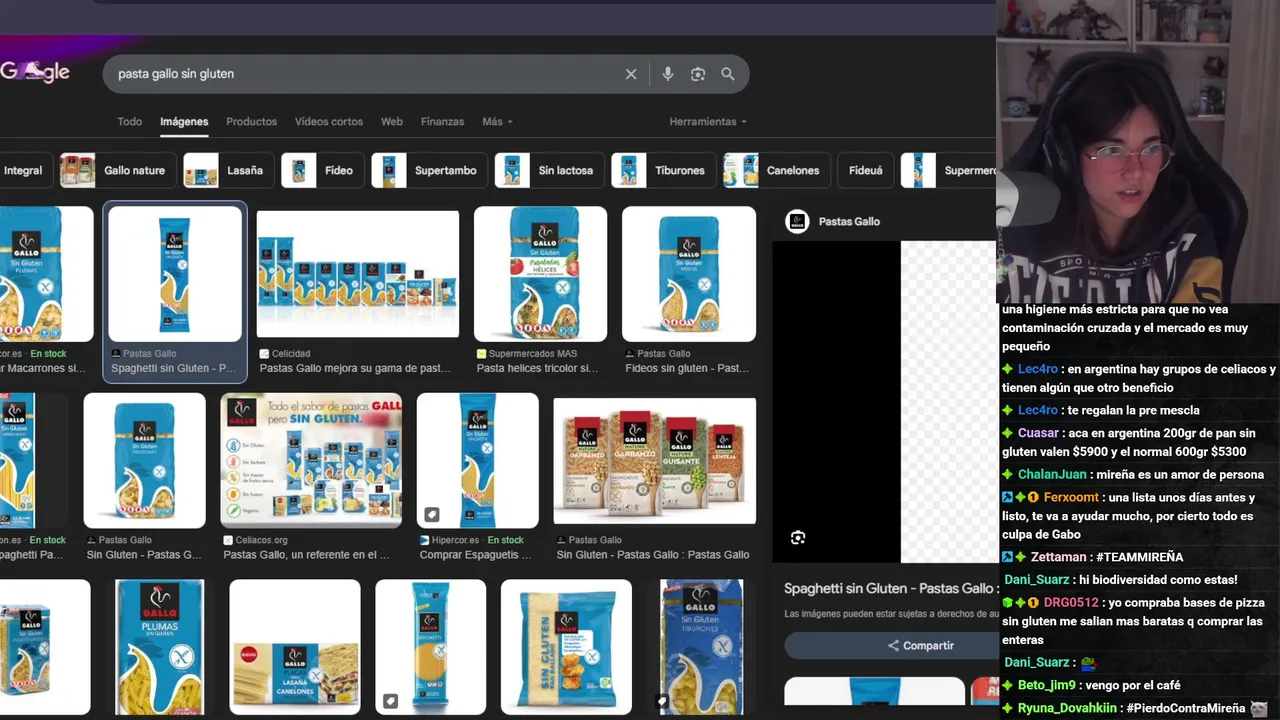Image resolution: width=1280 pixels, height=720 pixels.
Task: Open the 'Fideos sin gluten - Past...' caption link
Action: coord(687,368)
